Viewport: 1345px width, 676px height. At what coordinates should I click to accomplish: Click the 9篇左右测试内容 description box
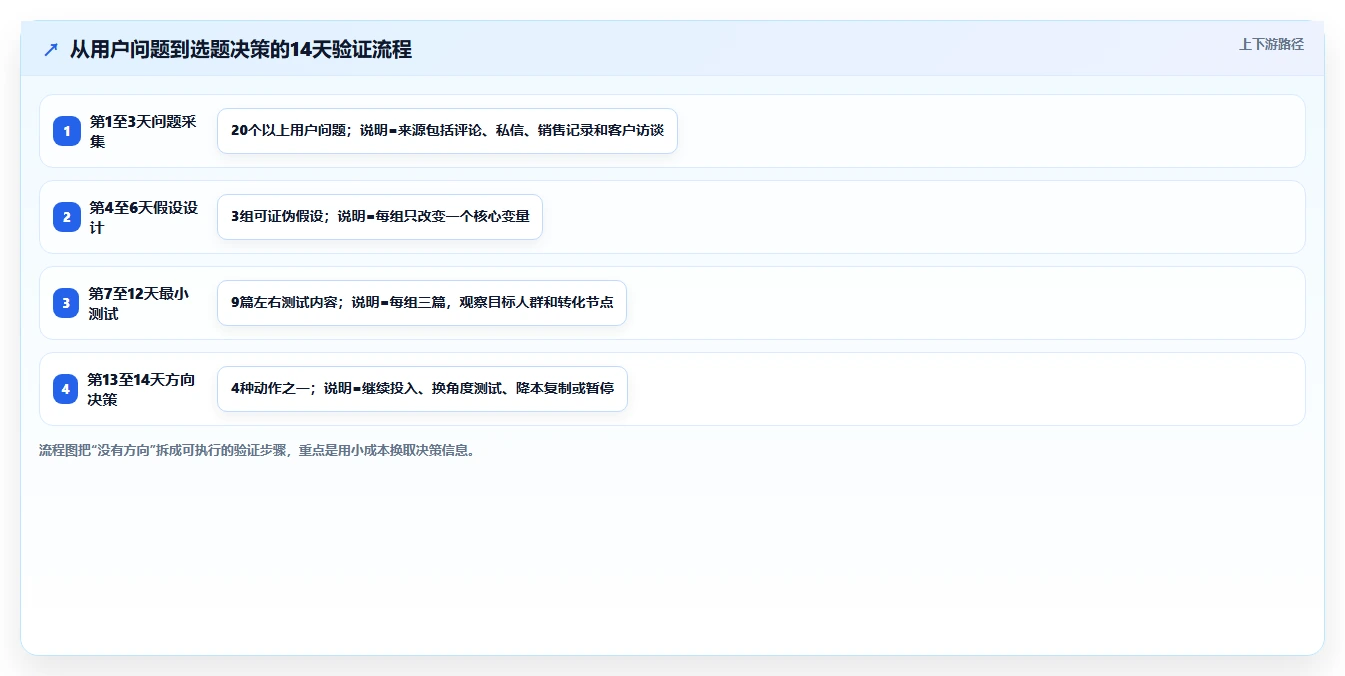pos(422,303)
